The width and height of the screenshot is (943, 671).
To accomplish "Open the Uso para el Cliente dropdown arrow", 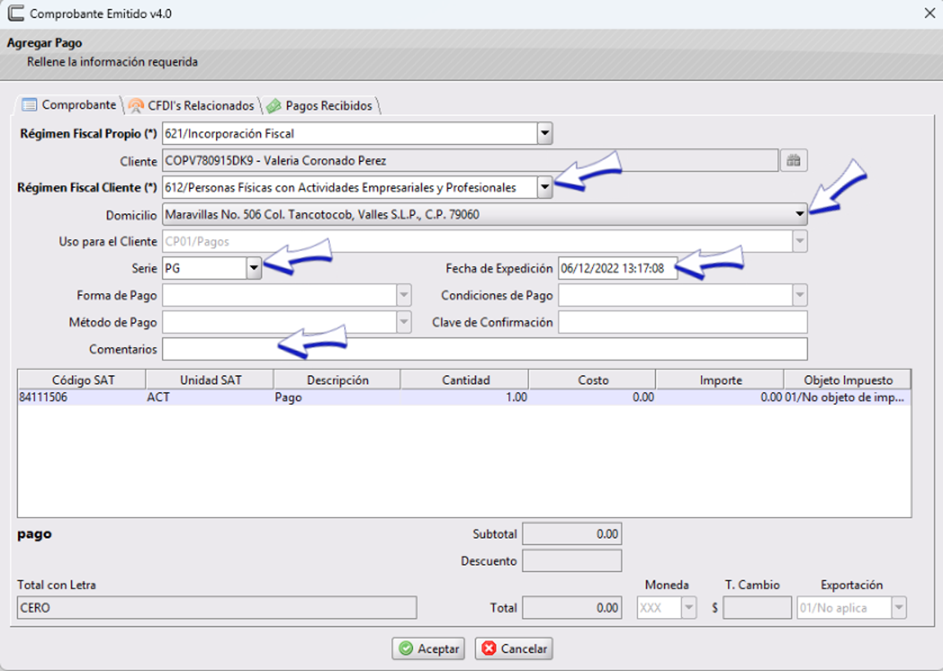I will click(x=800, y=241).
